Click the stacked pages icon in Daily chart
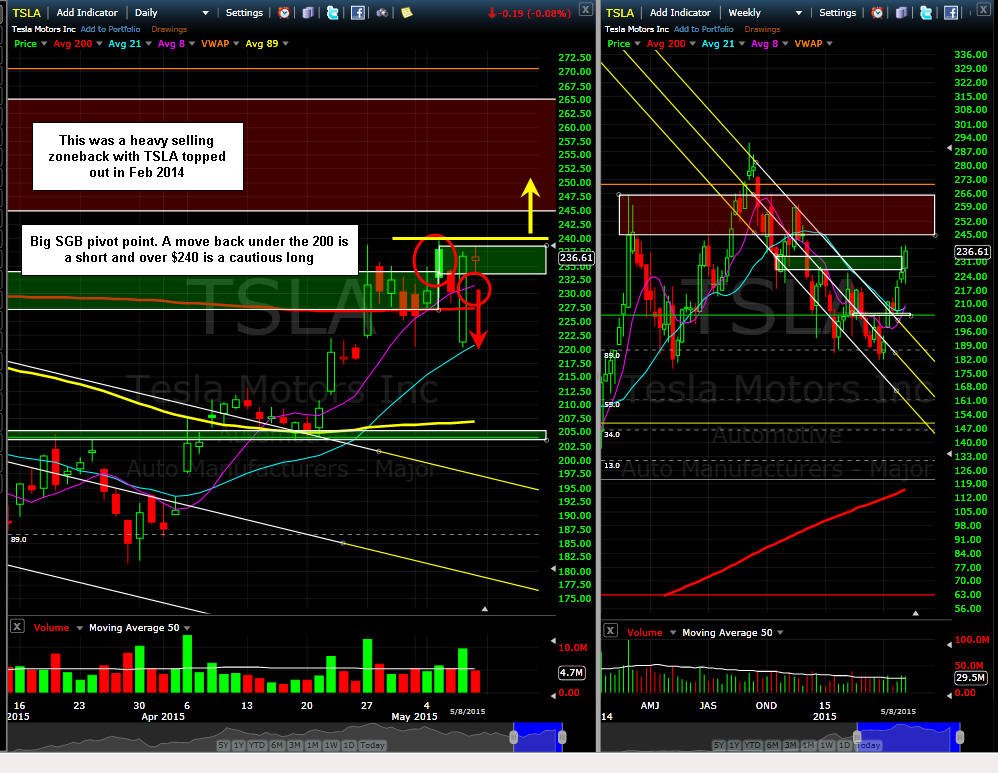Viewport: 998px width, 773px height. [x=308, y=13]
